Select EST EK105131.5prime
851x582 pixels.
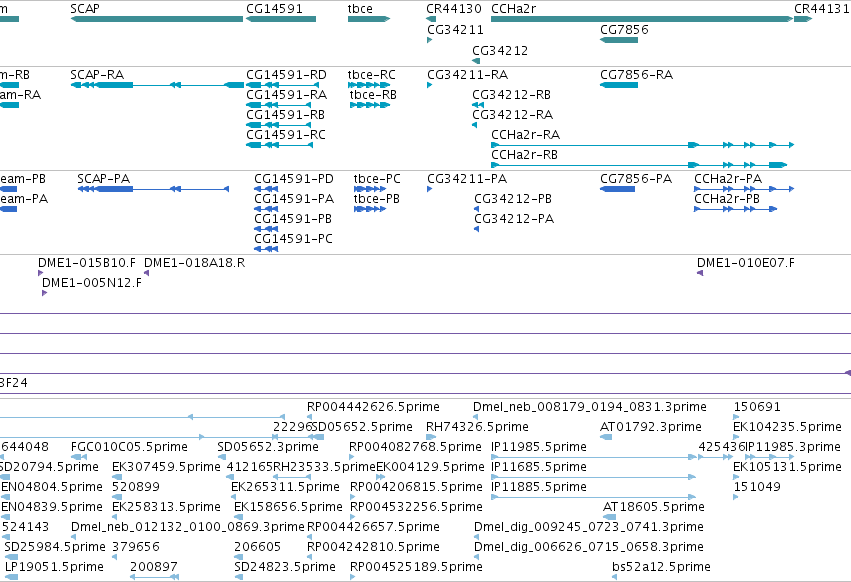coord(787,467)
